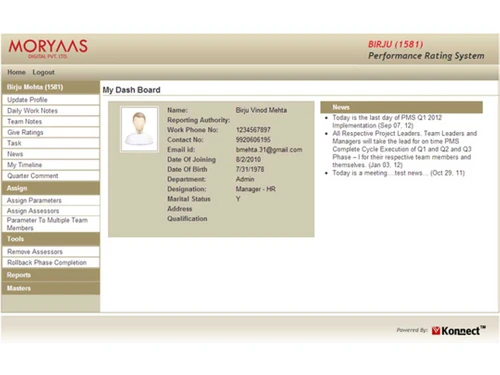
Task: Click the Moryaas Digital logo
Action: click(x=48, y=49)
